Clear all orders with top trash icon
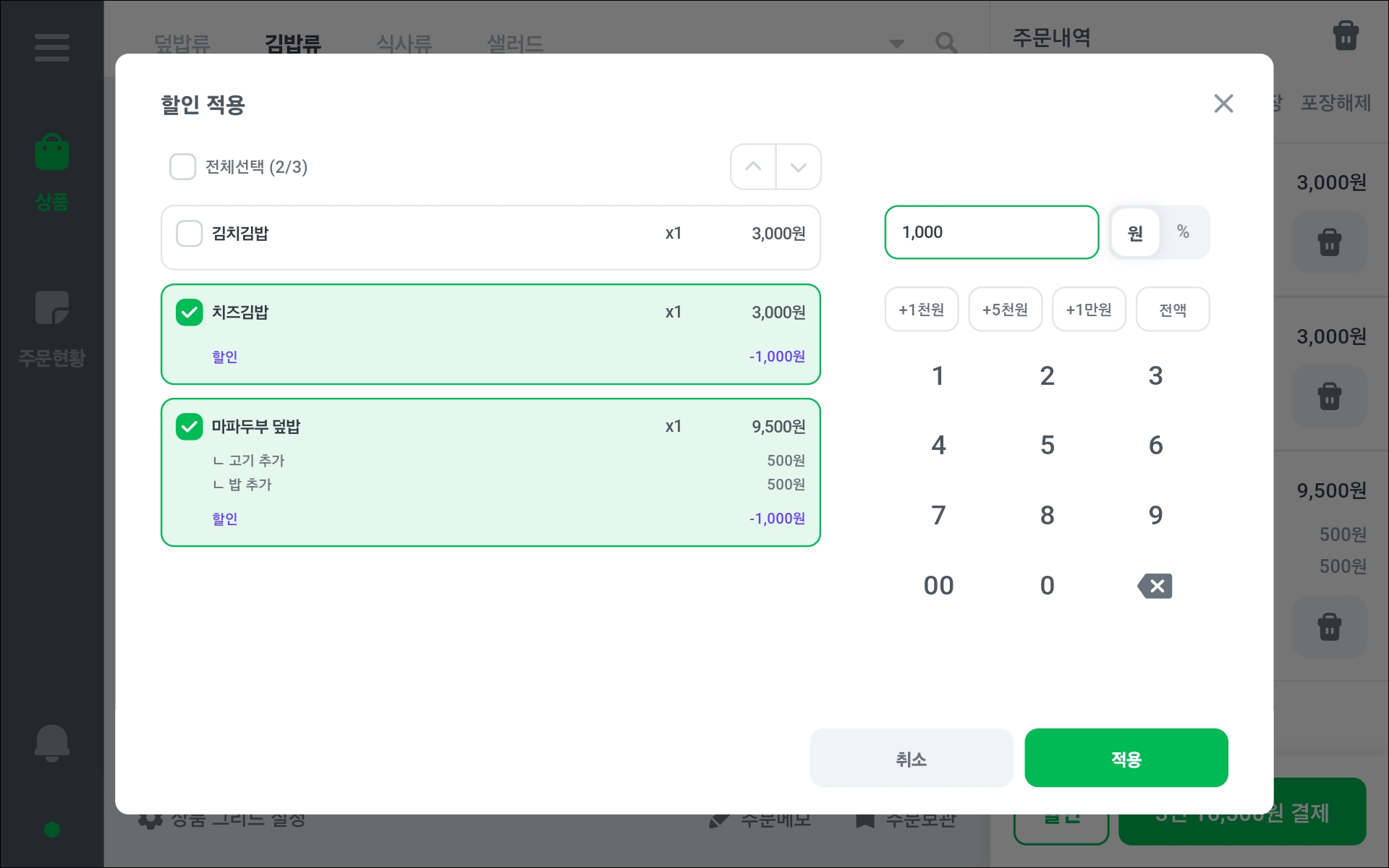Image resolution: width=1389 pixels, height=868 pixels. click(x=1345, y=35)
